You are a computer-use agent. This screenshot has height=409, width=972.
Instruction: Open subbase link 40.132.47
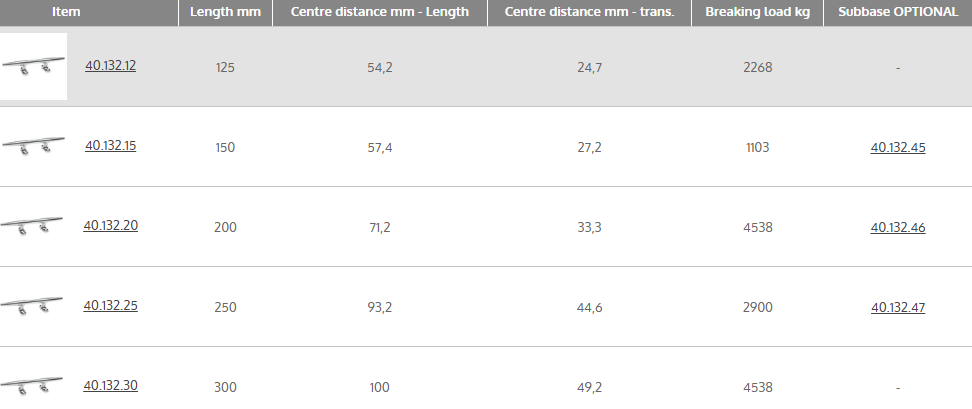(898, 308)
